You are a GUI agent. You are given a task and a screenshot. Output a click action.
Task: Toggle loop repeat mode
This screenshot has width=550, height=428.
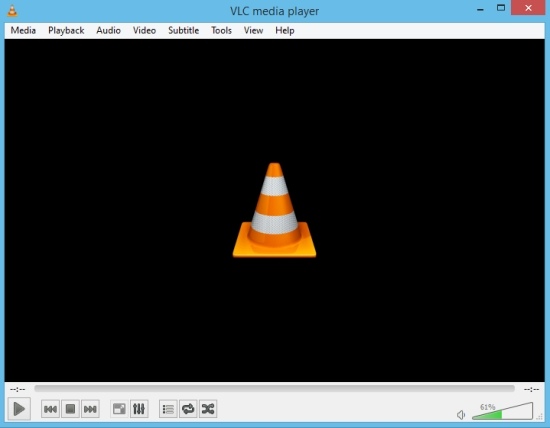pyautogui.click(x=188, y=409)
